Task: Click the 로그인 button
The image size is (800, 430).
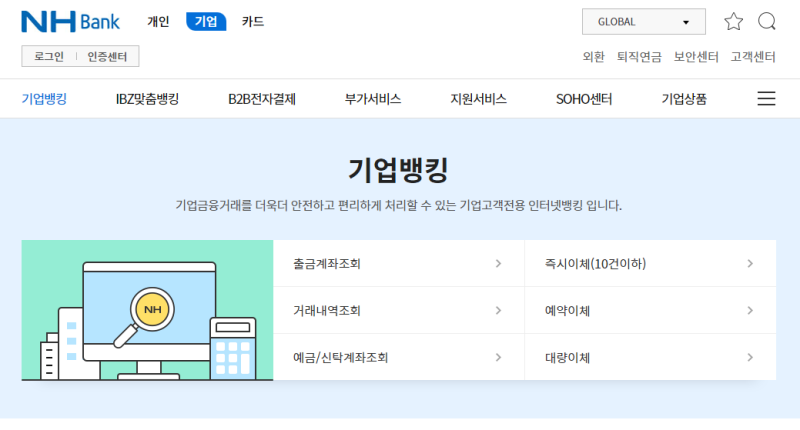Action: [49, 56]
